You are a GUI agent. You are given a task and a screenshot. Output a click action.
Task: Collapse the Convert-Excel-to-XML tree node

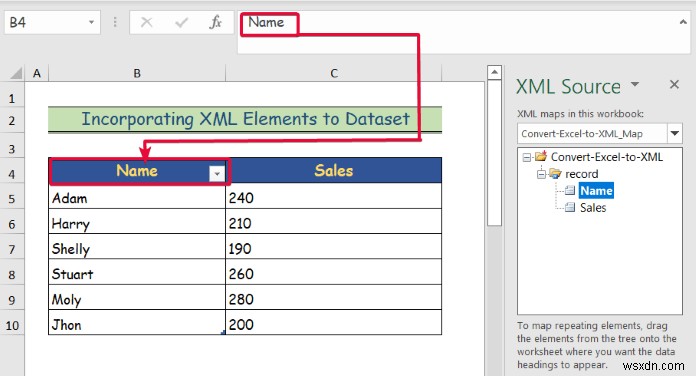pos(527,157)
